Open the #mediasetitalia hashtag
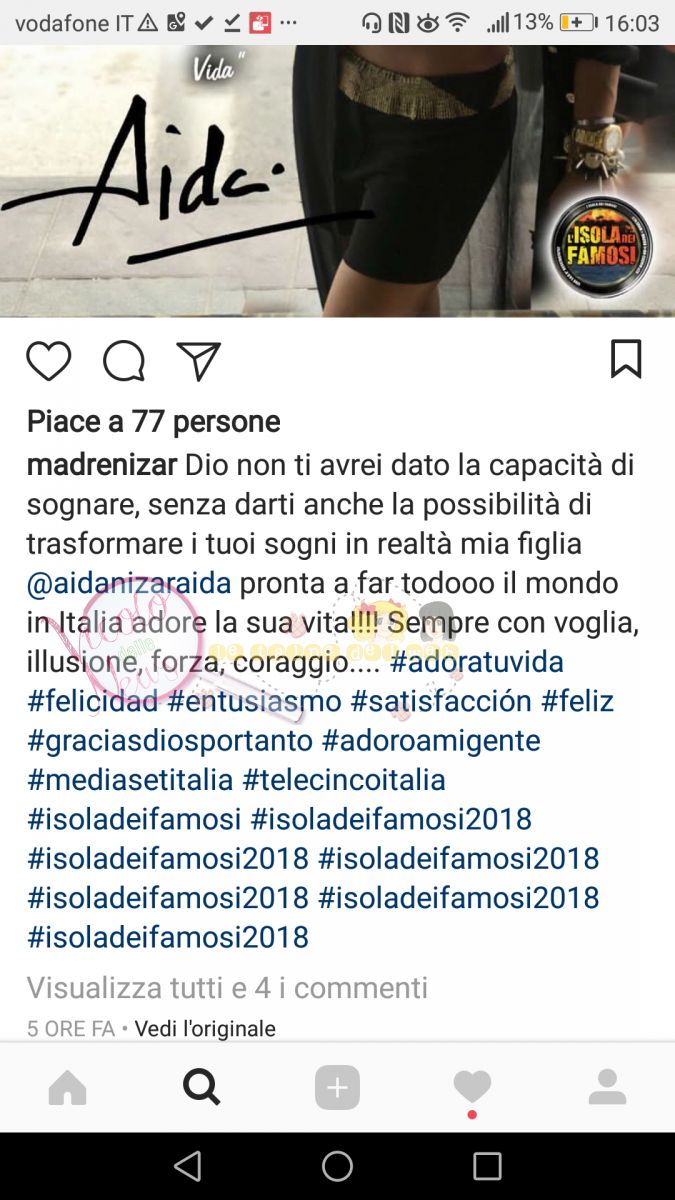 pos(130,779)
